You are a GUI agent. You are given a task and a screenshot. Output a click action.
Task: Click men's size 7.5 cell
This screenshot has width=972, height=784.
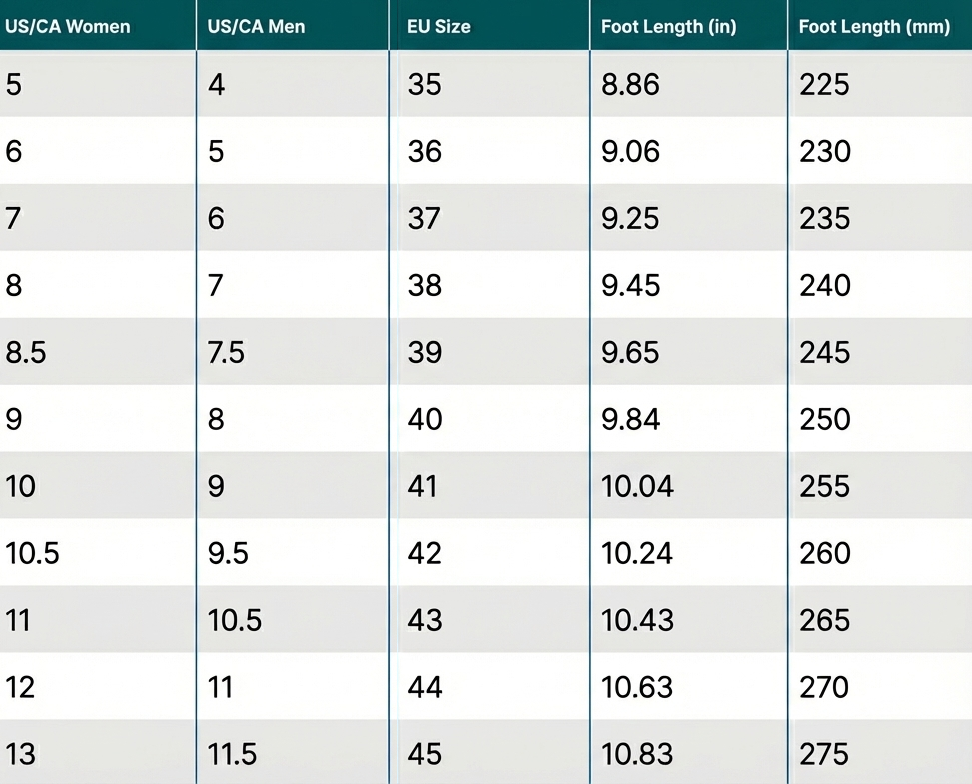pos(226,353)
